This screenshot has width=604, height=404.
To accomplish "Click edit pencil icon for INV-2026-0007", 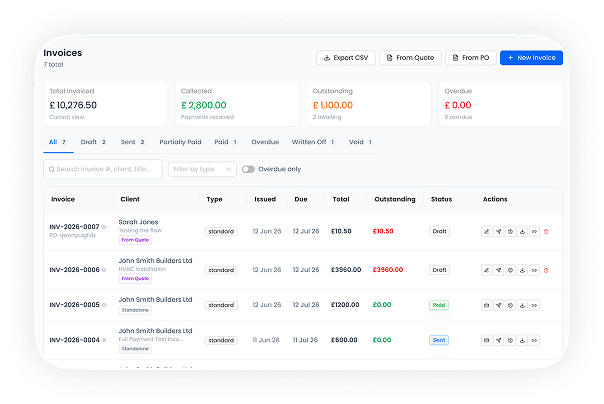I will tap(487, 231).
